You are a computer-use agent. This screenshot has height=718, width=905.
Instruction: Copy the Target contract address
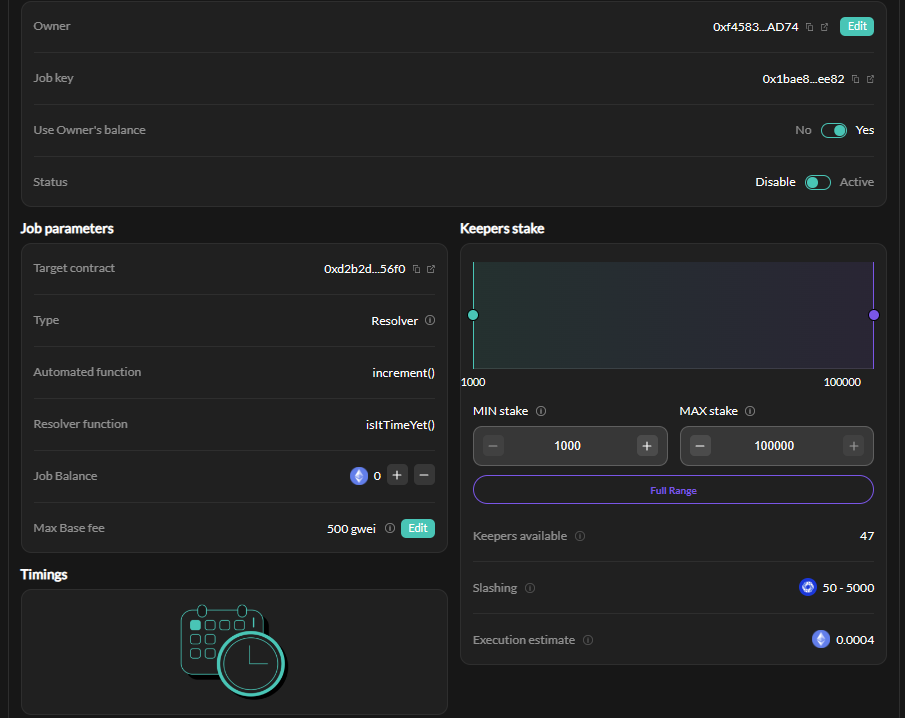coord(417,269)
